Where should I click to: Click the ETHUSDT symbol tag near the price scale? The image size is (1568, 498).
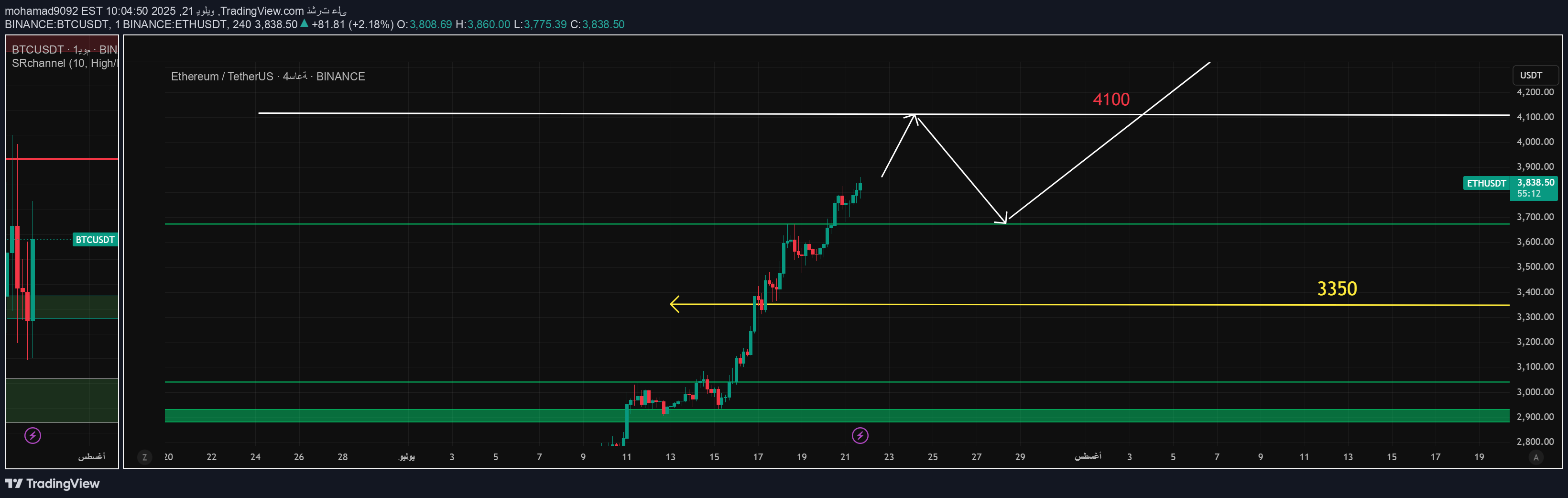point(1486,183)
